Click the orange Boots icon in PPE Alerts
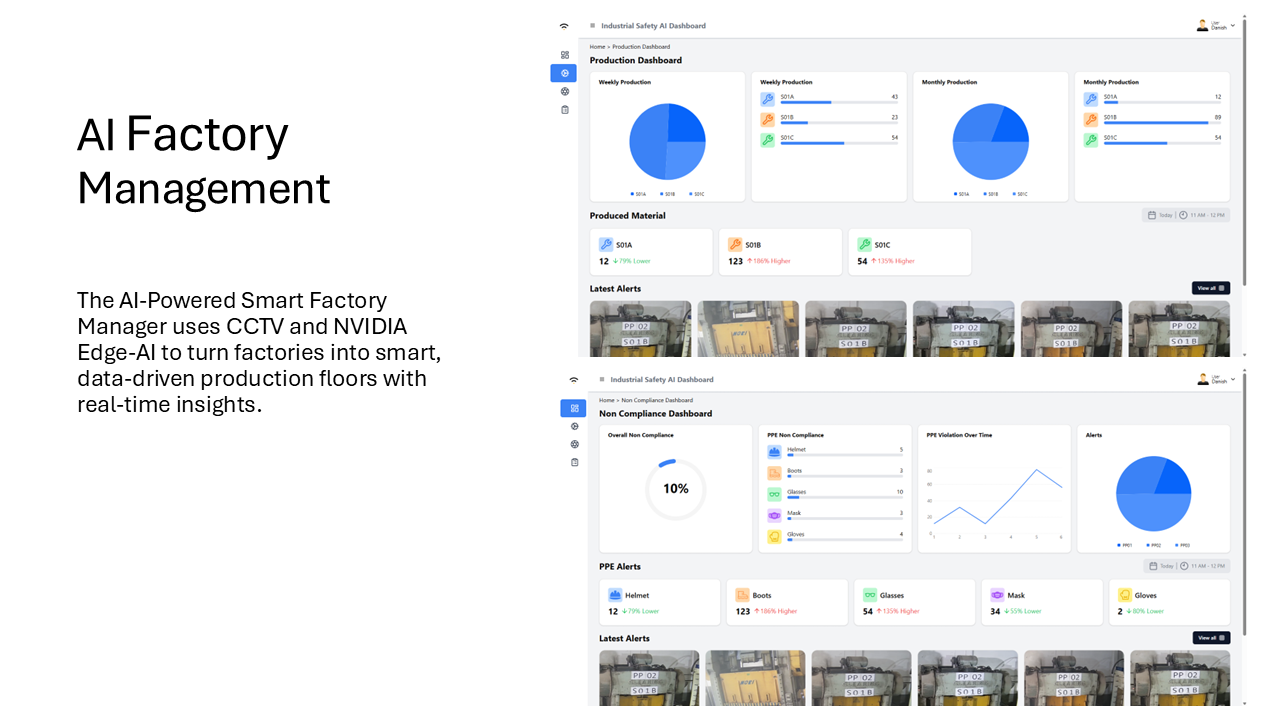The image size is (1280, 720). pos(742,595)
